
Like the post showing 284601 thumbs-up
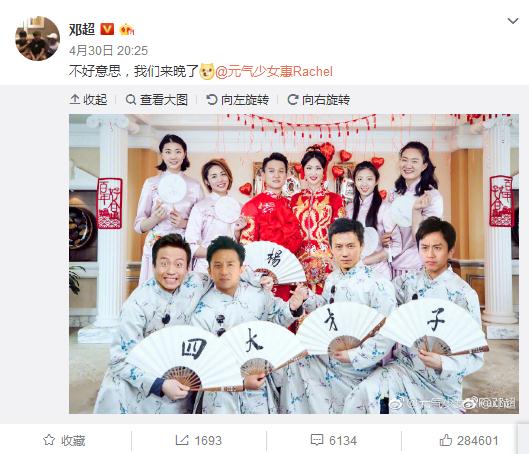click(x=469, y=441)
